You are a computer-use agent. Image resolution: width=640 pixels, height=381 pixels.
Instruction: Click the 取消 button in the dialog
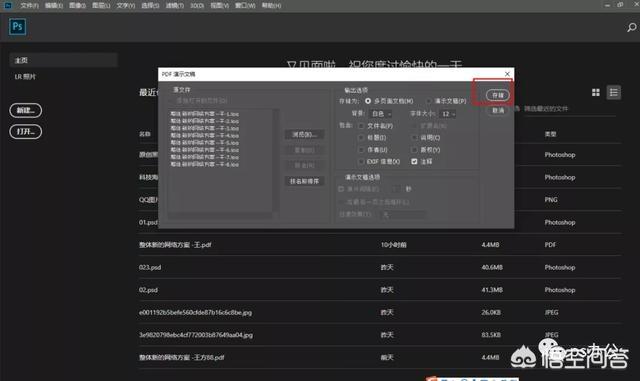pyautogui.click(x=498, y=111)
